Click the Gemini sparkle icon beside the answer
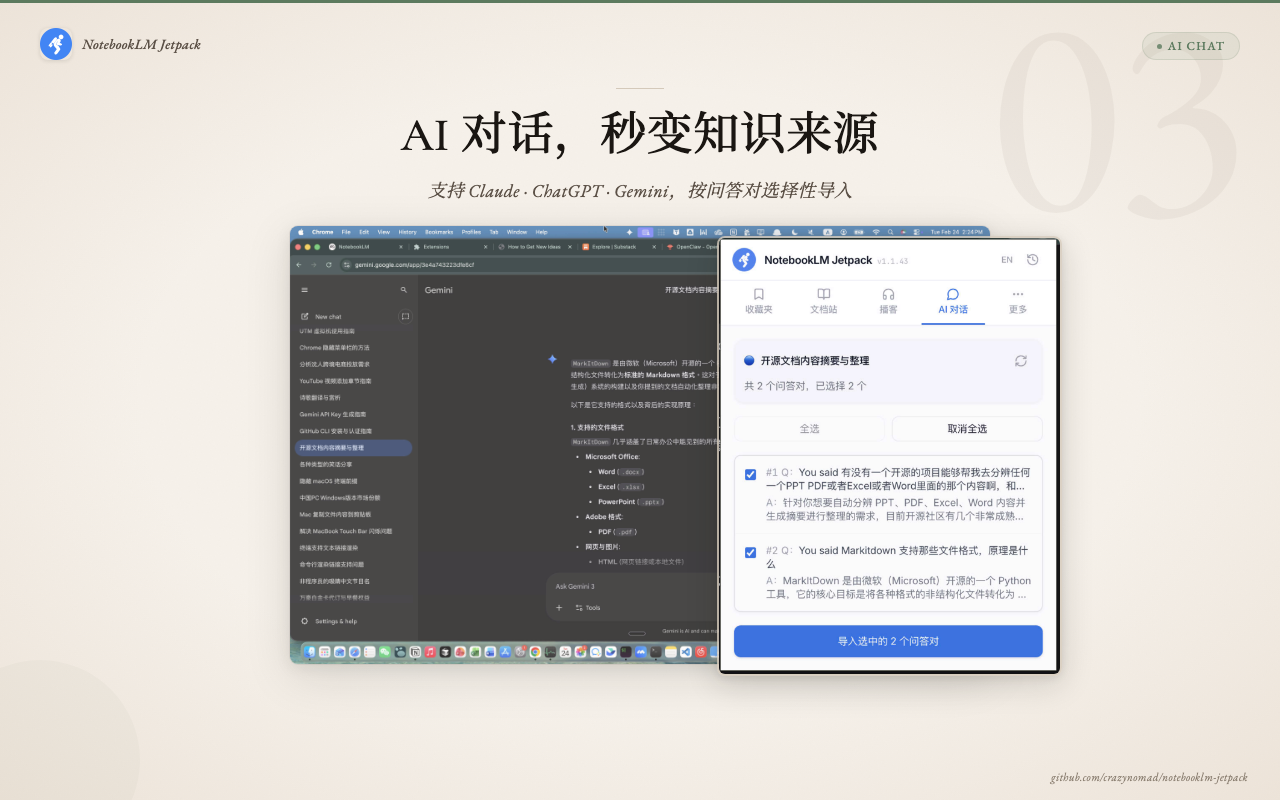This screenshot has width=1280, height=800. tap(552, 359)
